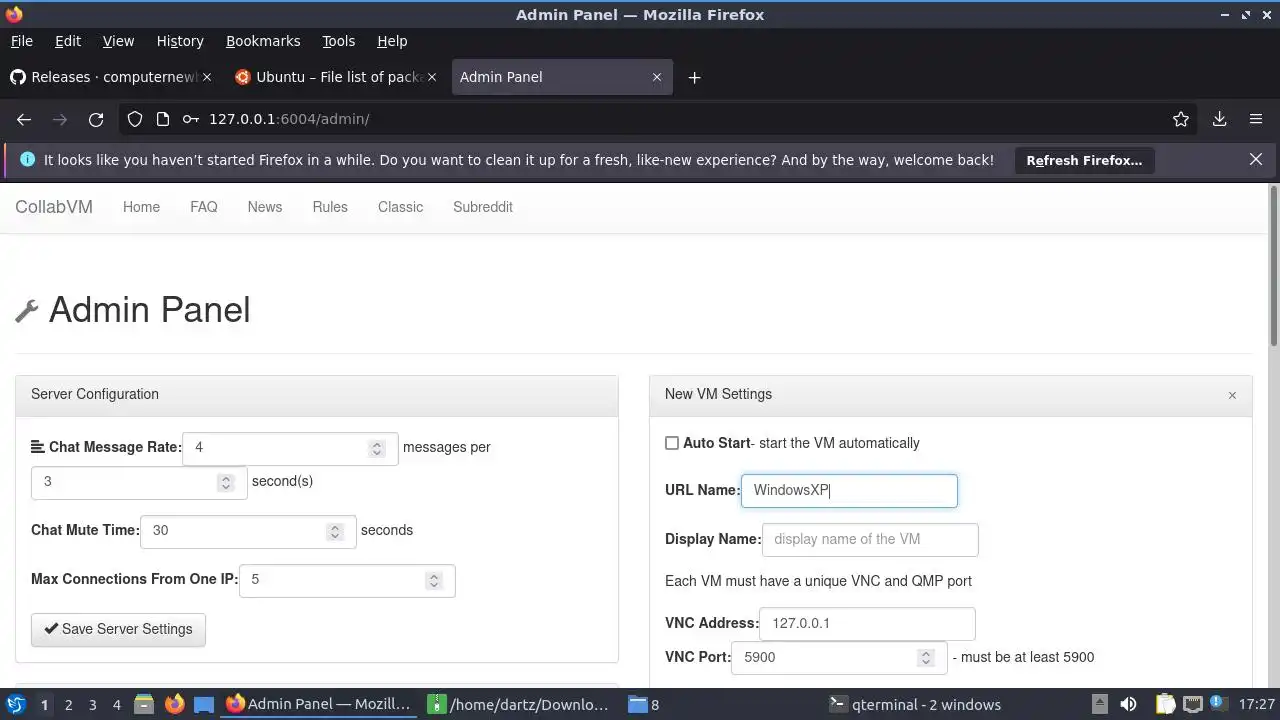Viewport: 1280px width, 720px height.
Task: Open the Rules nav link
Action: click(330, 207)
